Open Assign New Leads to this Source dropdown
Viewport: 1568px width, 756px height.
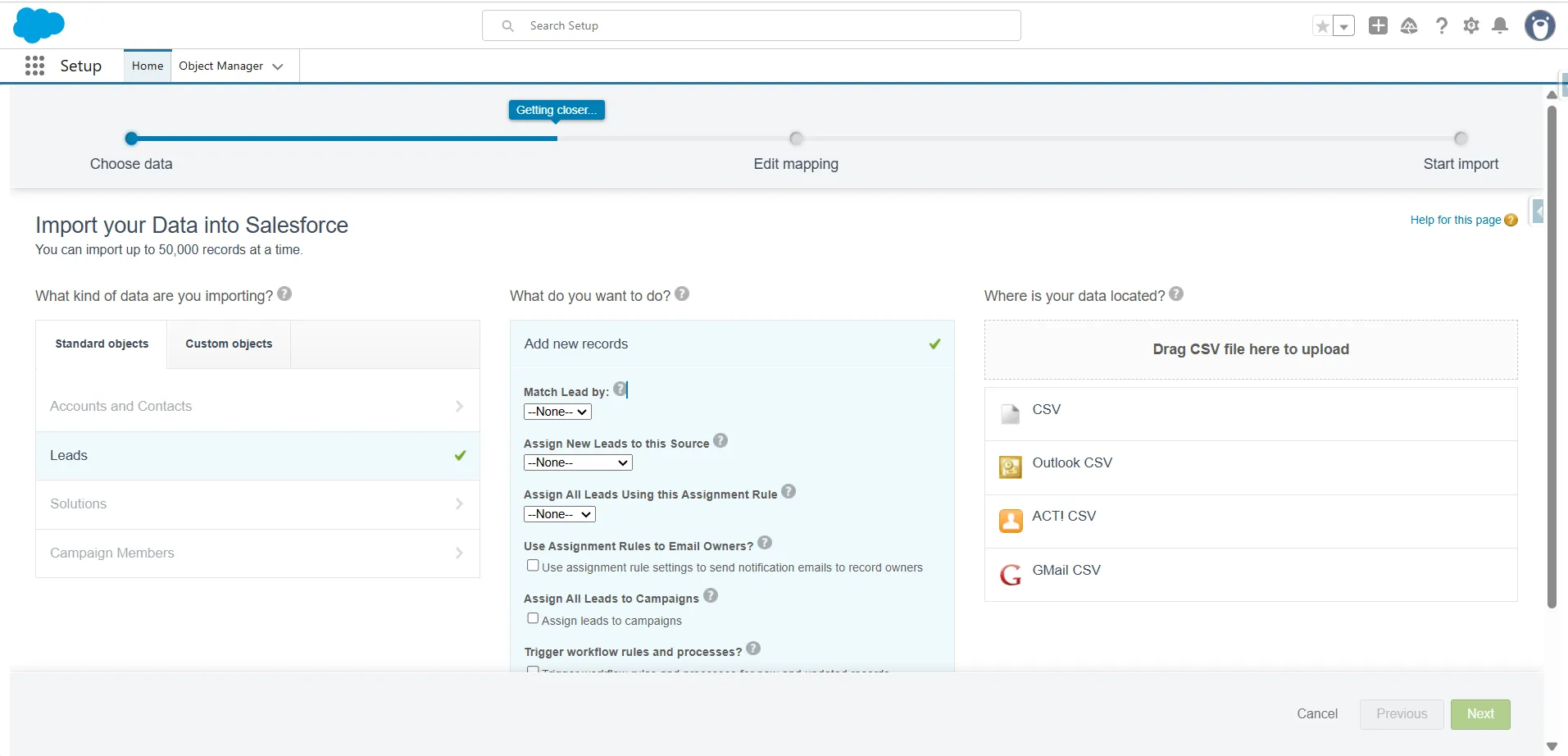click(578, 462)
